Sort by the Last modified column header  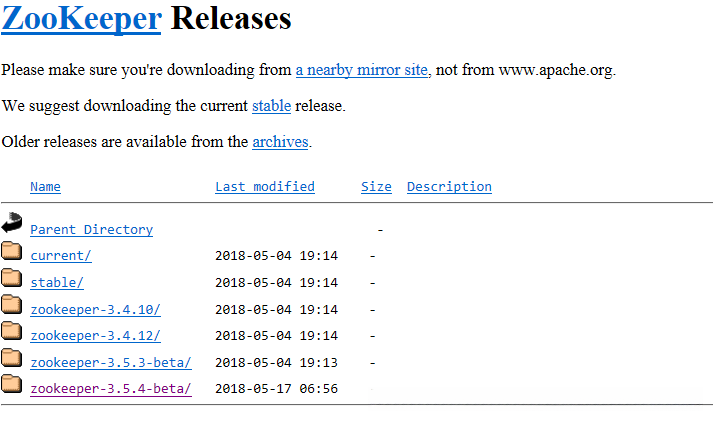click(x=264, y=187)
